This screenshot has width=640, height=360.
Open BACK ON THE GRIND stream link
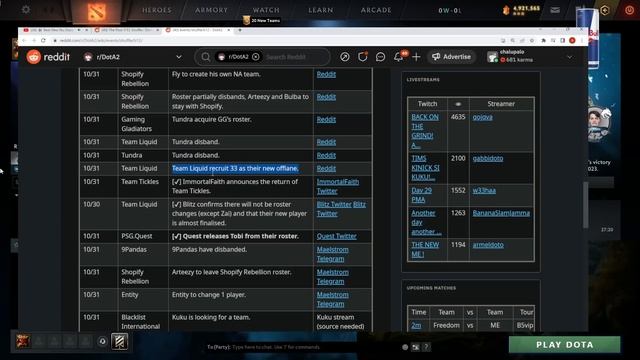pos(425,131)
